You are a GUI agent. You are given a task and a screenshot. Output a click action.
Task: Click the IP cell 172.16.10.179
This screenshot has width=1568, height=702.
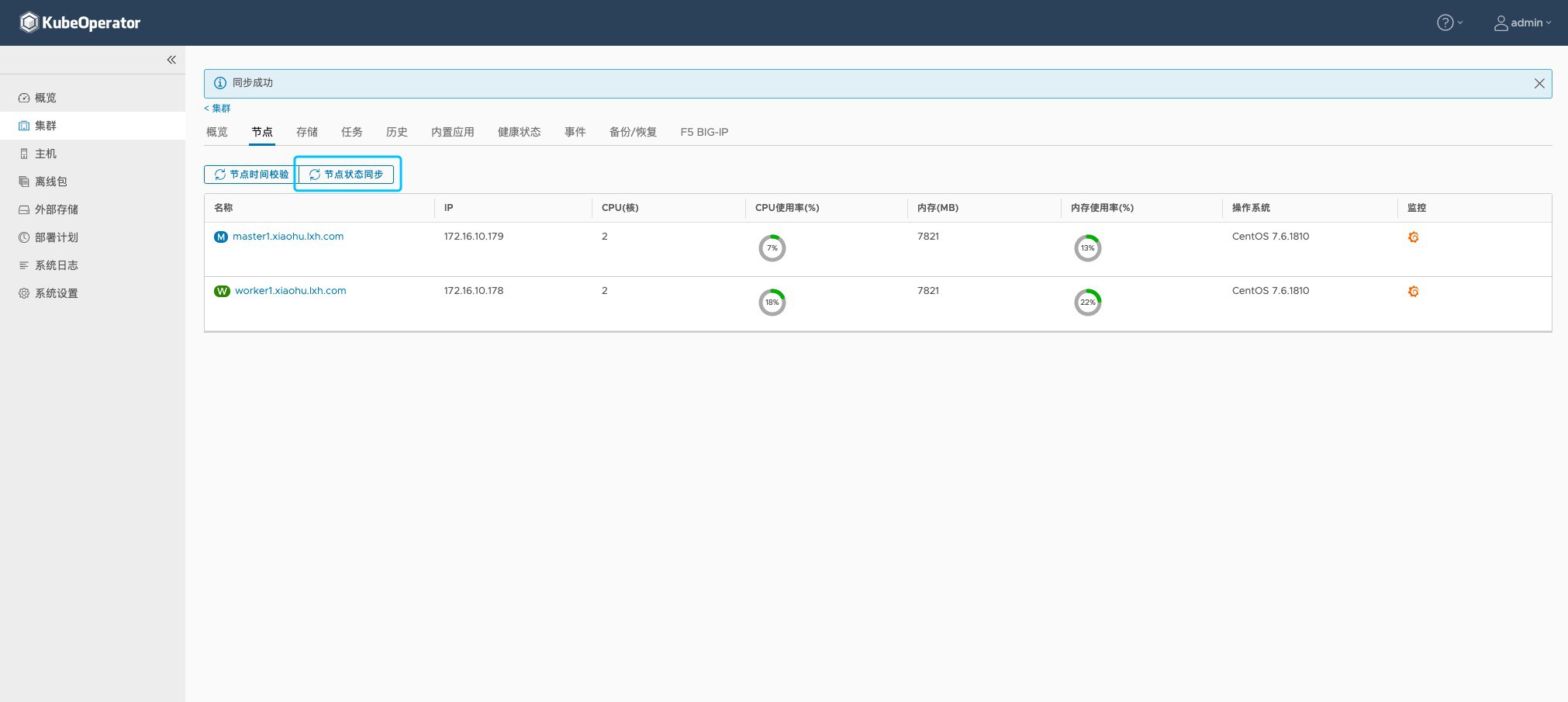(x=474, y=237)
